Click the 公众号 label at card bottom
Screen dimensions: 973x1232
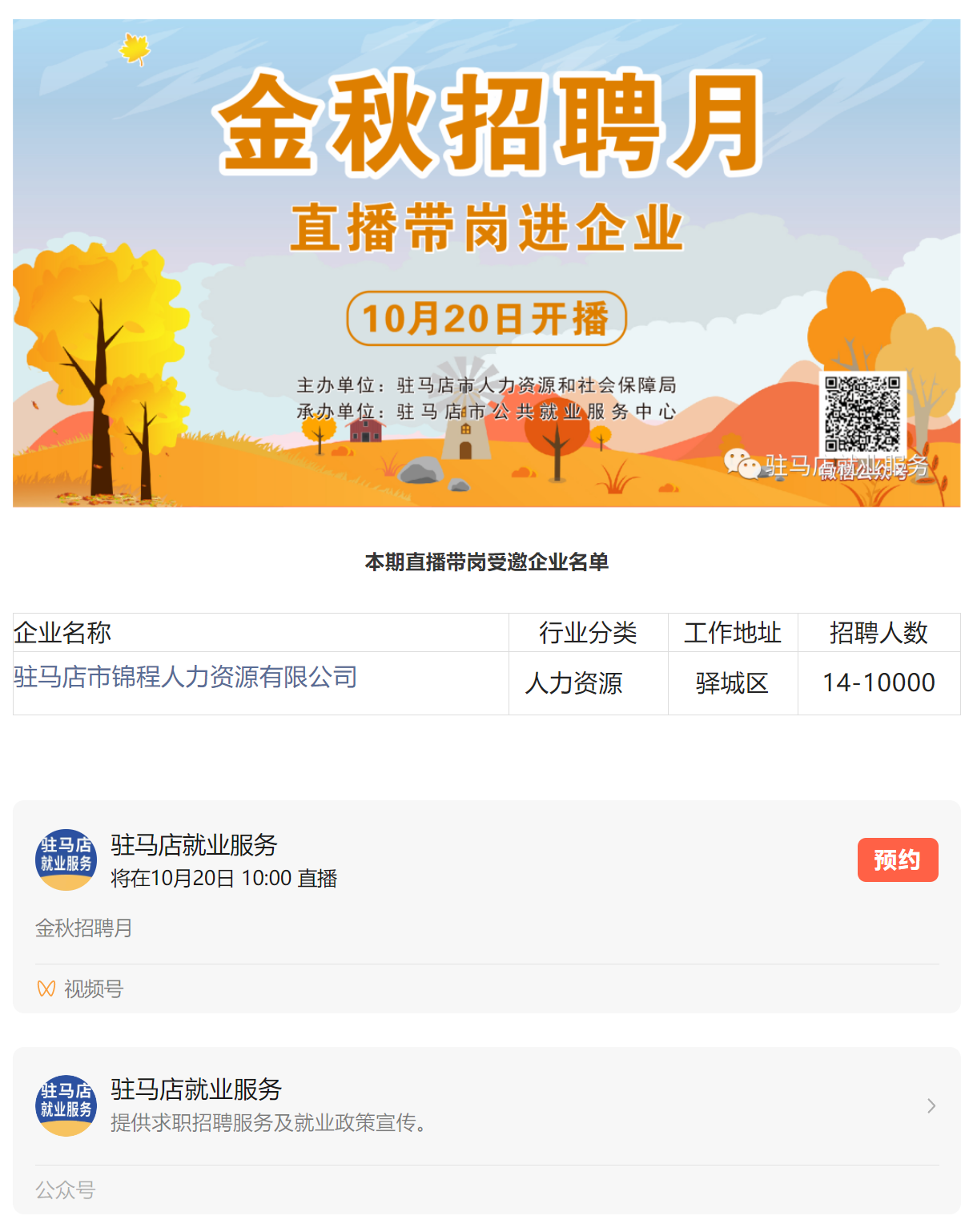click(x=66, y=1190)
